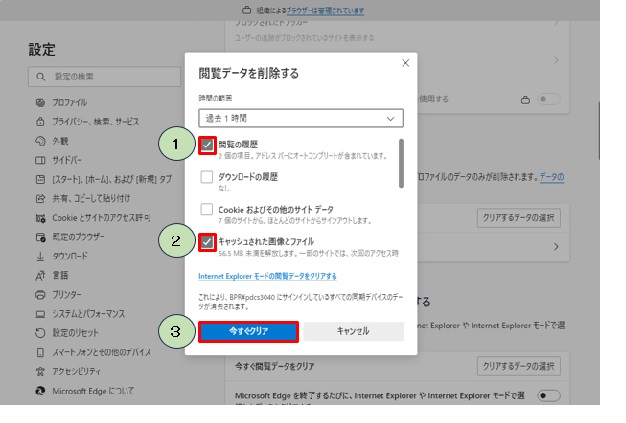Click the appearance (外観) icon in the sidebar

40,141
